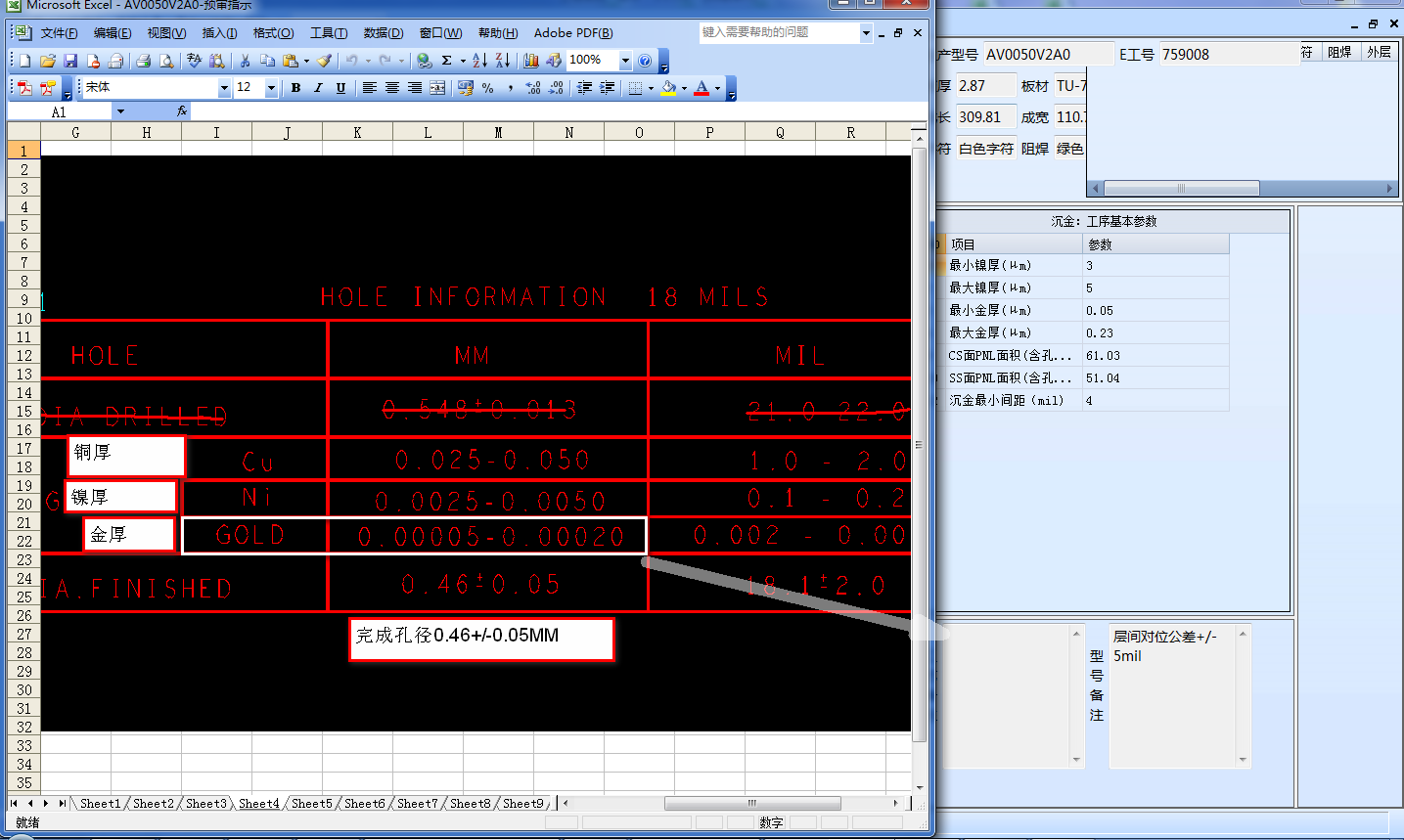This screenshot has width=1404, height=840.
Task: Click the Convert to Adobe PDF icon
Action: [x=25, y=88]
